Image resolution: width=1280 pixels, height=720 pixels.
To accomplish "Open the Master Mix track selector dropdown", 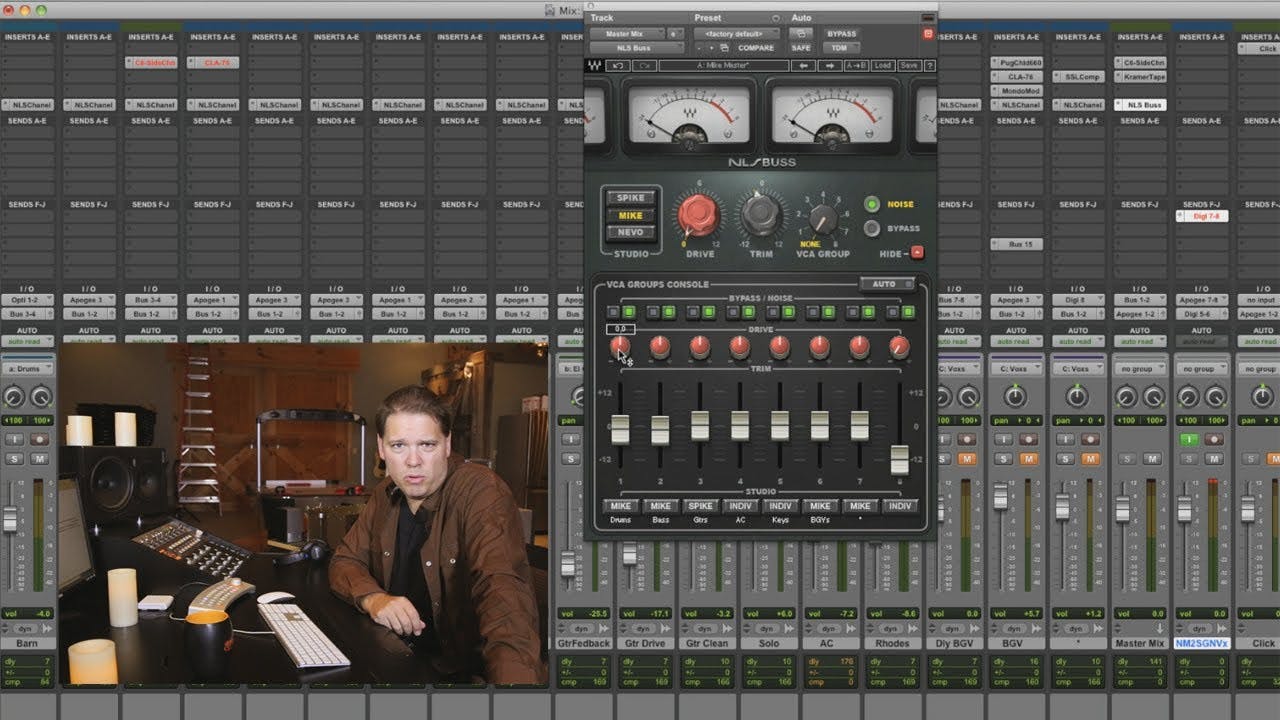I will click(x=627, y=33).
